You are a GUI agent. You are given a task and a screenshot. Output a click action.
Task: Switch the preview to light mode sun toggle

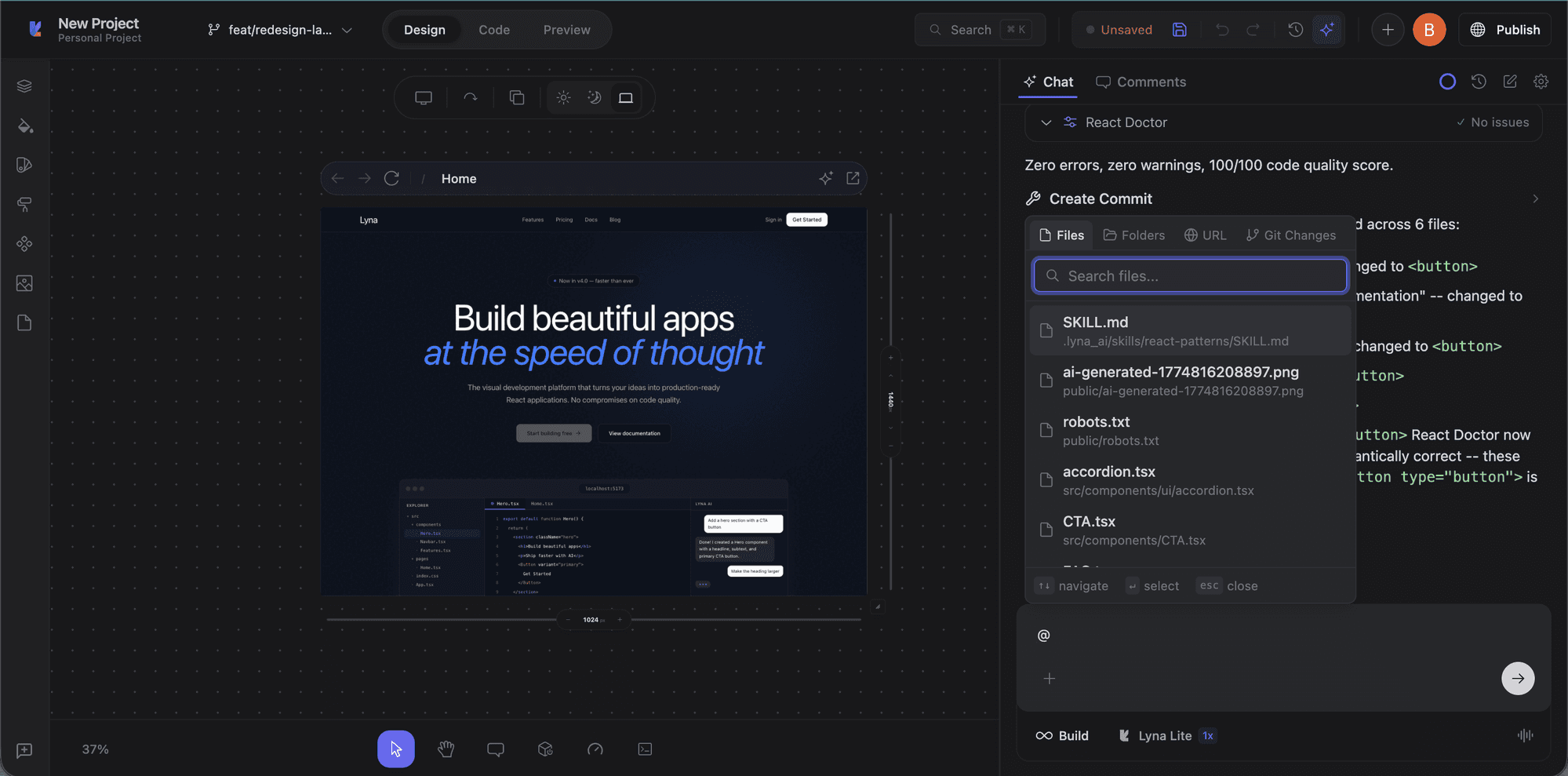[x=563, y=97]
